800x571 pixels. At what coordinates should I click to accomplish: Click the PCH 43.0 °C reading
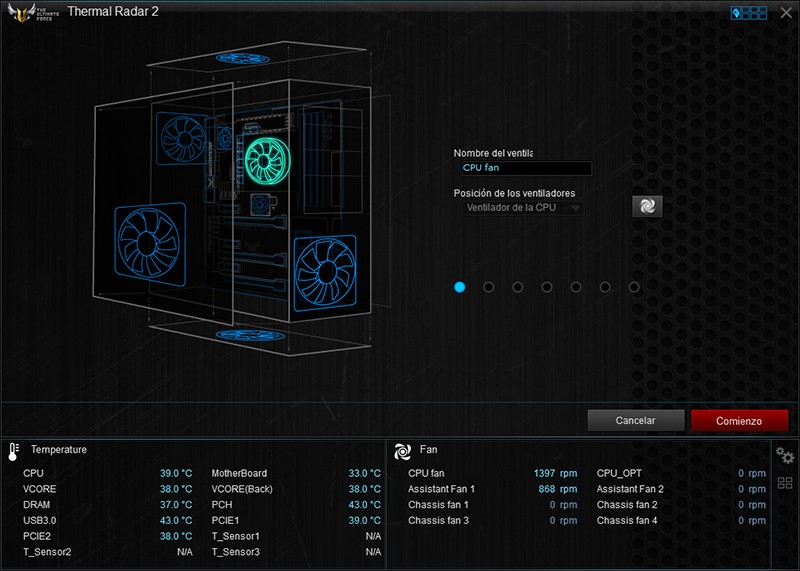point(365,505)
